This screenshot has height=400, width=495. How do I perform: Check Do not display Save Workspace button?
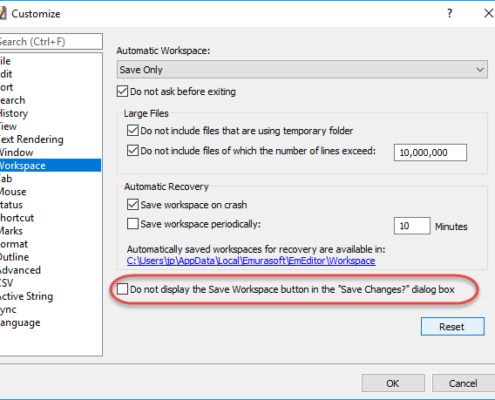122,289
